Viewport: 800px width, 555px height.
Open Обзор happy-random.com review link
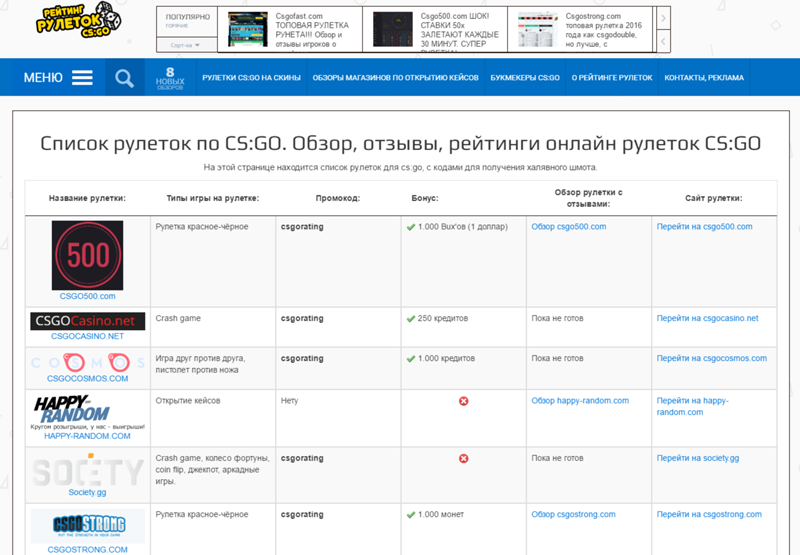pos(580,401)
